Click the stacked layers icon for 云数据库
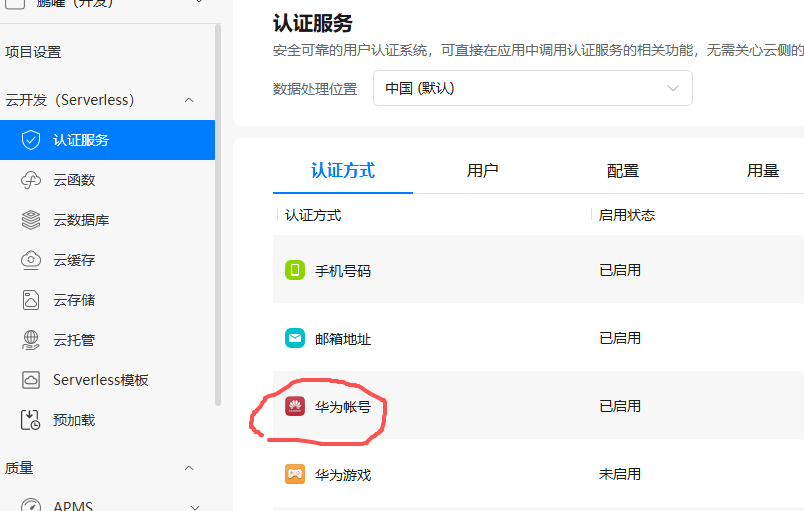The height and width of the screenshot is (511, 804). [x=31, y=220]
